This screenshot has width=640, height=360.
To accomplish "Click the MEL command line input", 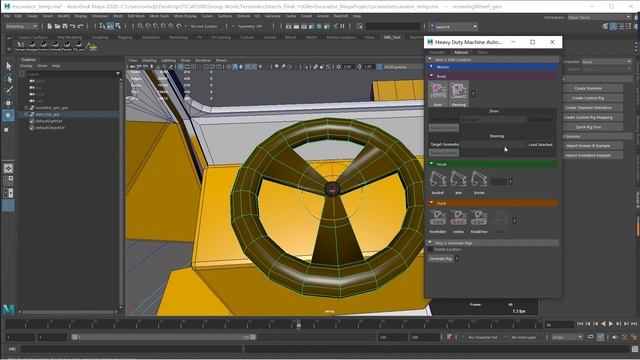I will 131,349.
